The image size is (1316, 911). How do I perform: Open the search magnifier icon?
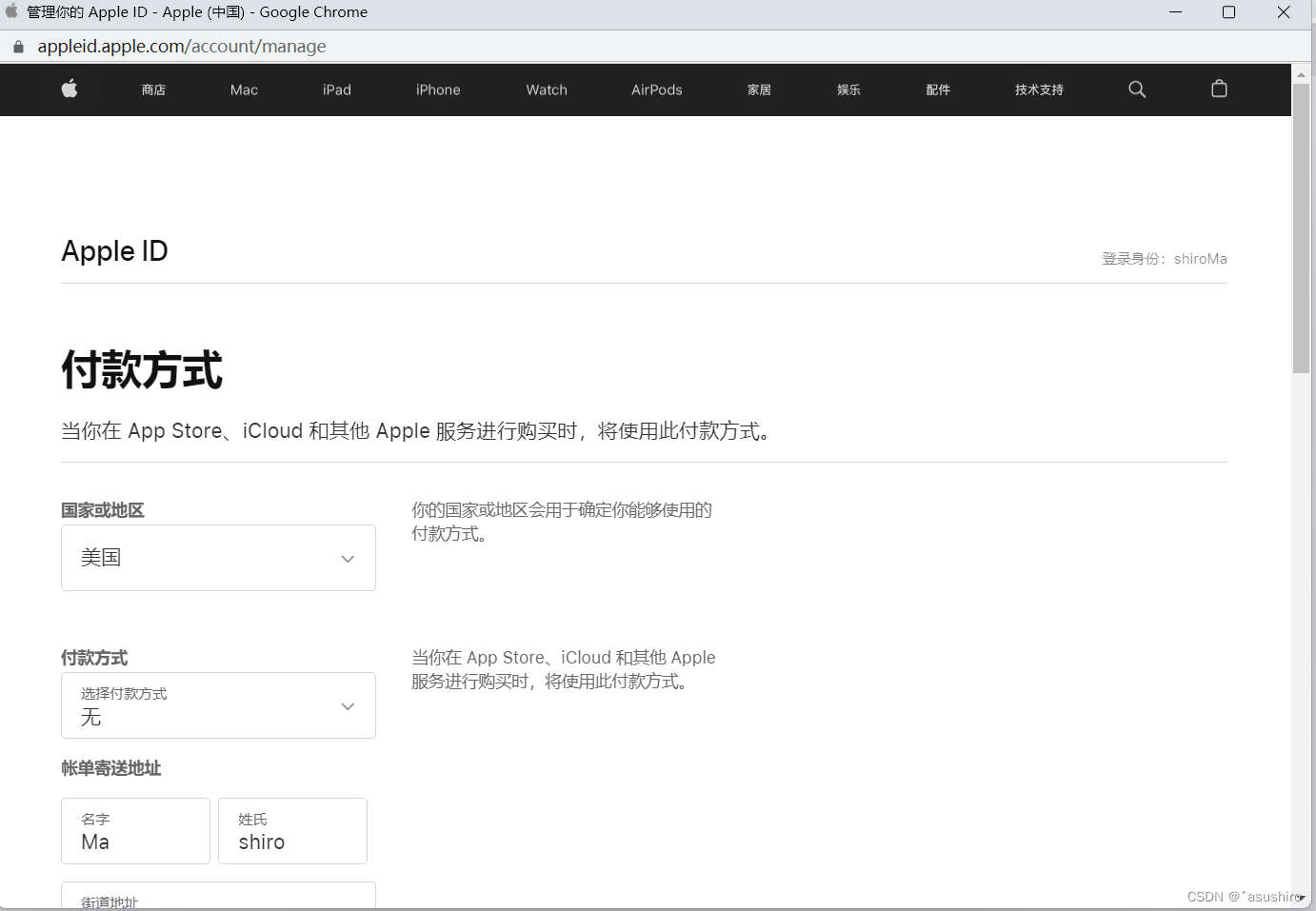click(1137, 89)
